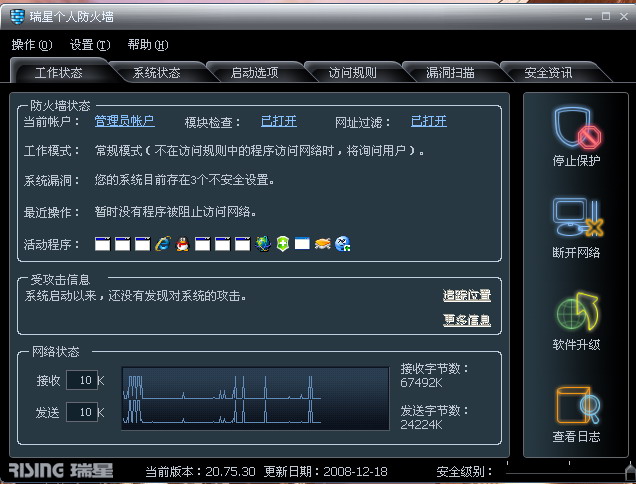636x484 pixels.
Task: Click the 暂时没有程序被阻止访问网络 text
Action: [175, 211]
